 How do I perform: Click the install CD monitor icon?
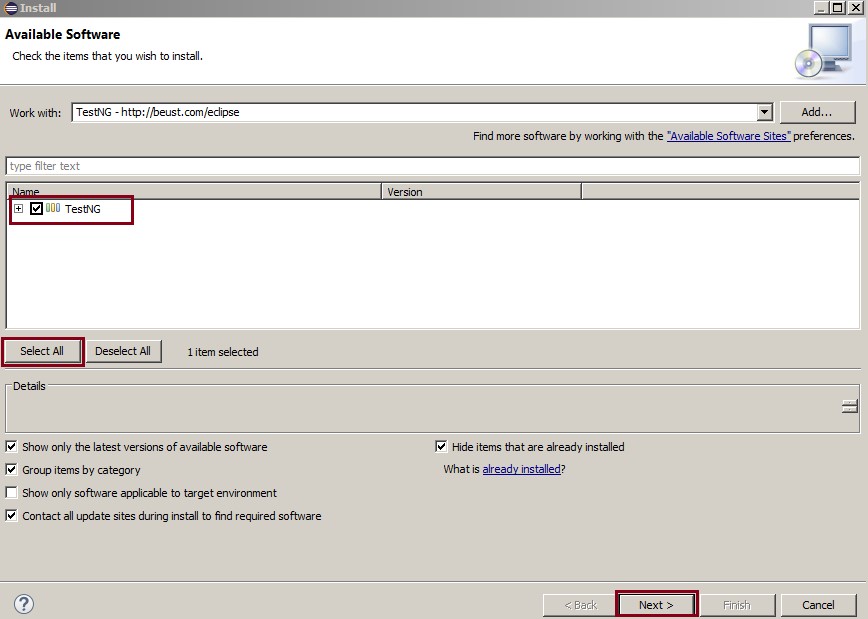[824, 50]
